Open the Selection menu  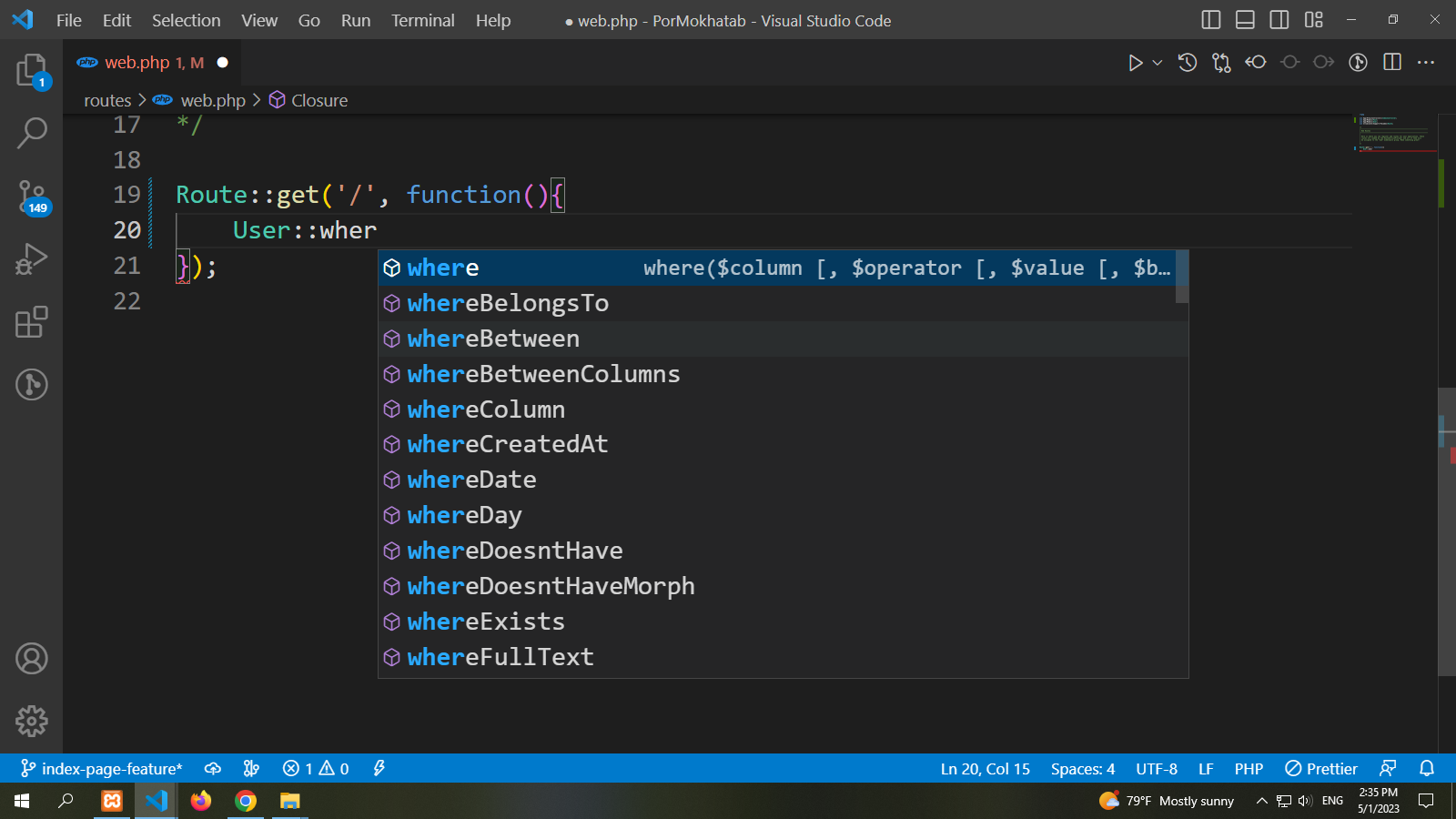pos(186,20)
